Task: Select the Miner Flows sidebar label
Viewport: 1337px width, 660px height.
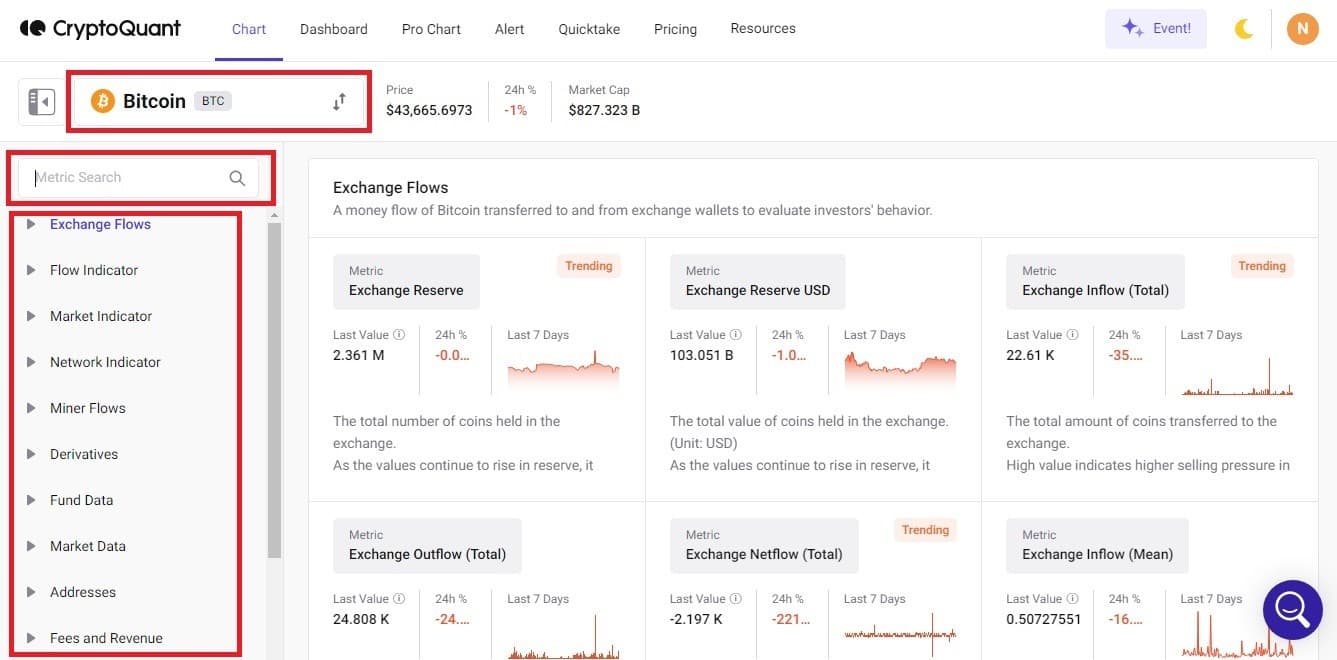Action: point(88,408)
